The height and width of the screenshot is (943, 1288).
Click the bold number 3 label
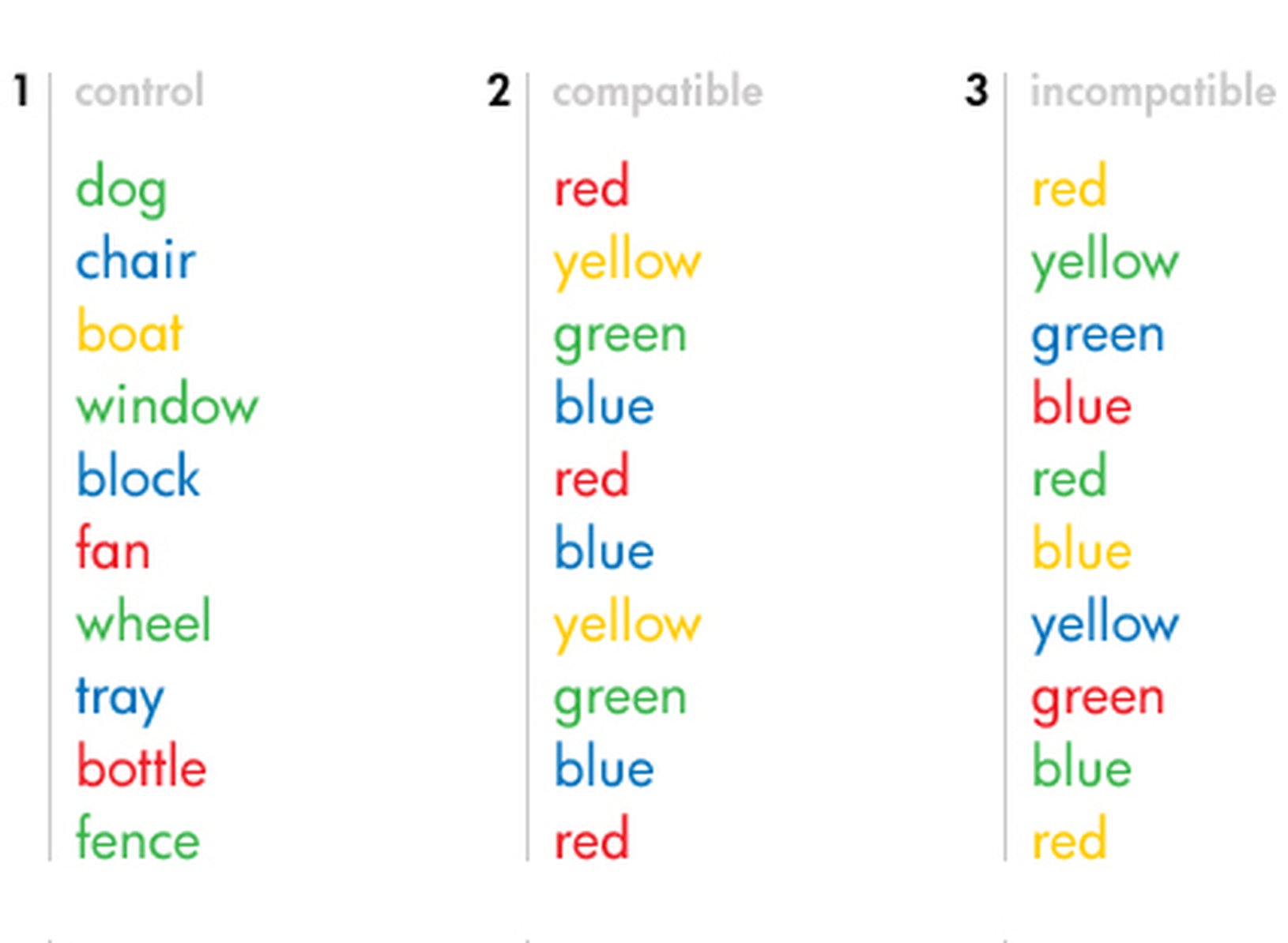click(977, 91)
